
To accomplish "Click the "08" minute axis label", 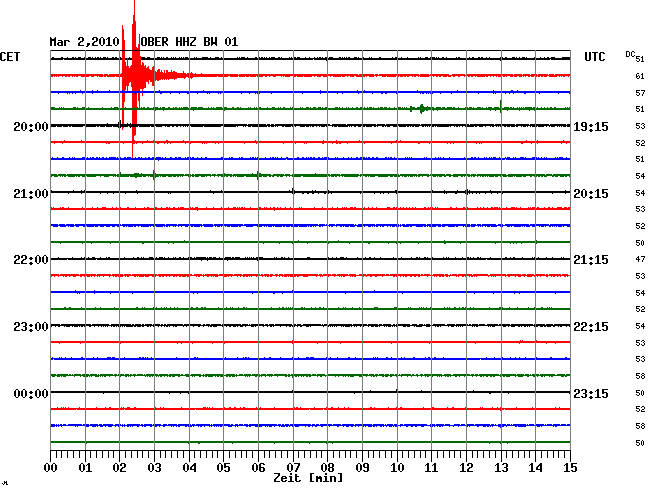I will tap(327, 468).
